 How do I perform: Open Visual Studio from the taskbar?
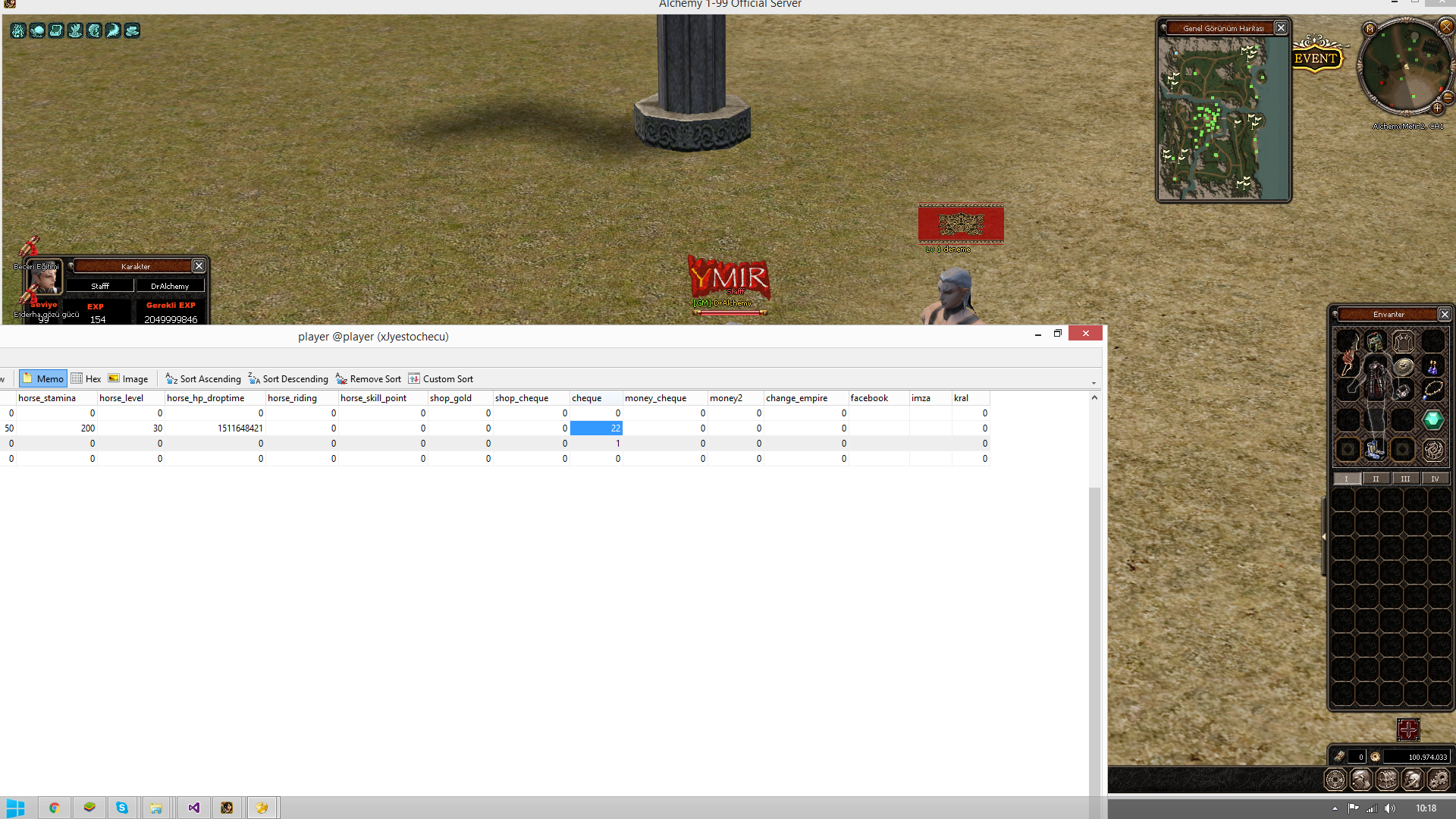pyautogui.click(x=194, y=808)
